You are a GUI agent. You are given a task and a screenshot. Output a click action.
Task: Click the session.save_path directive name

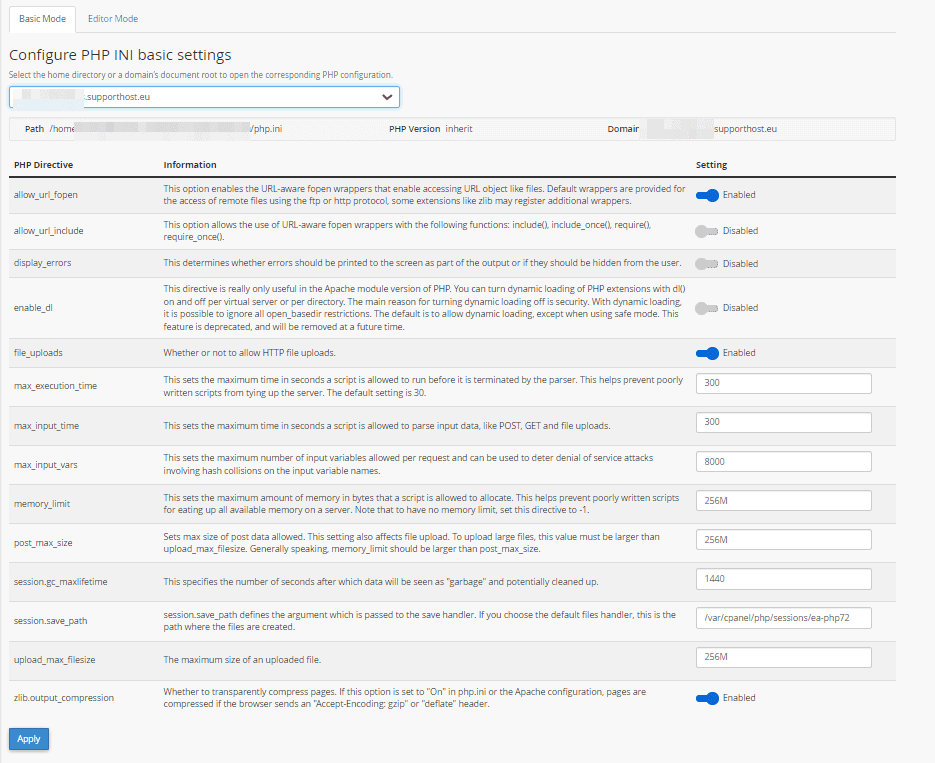(x=51, y=621)
